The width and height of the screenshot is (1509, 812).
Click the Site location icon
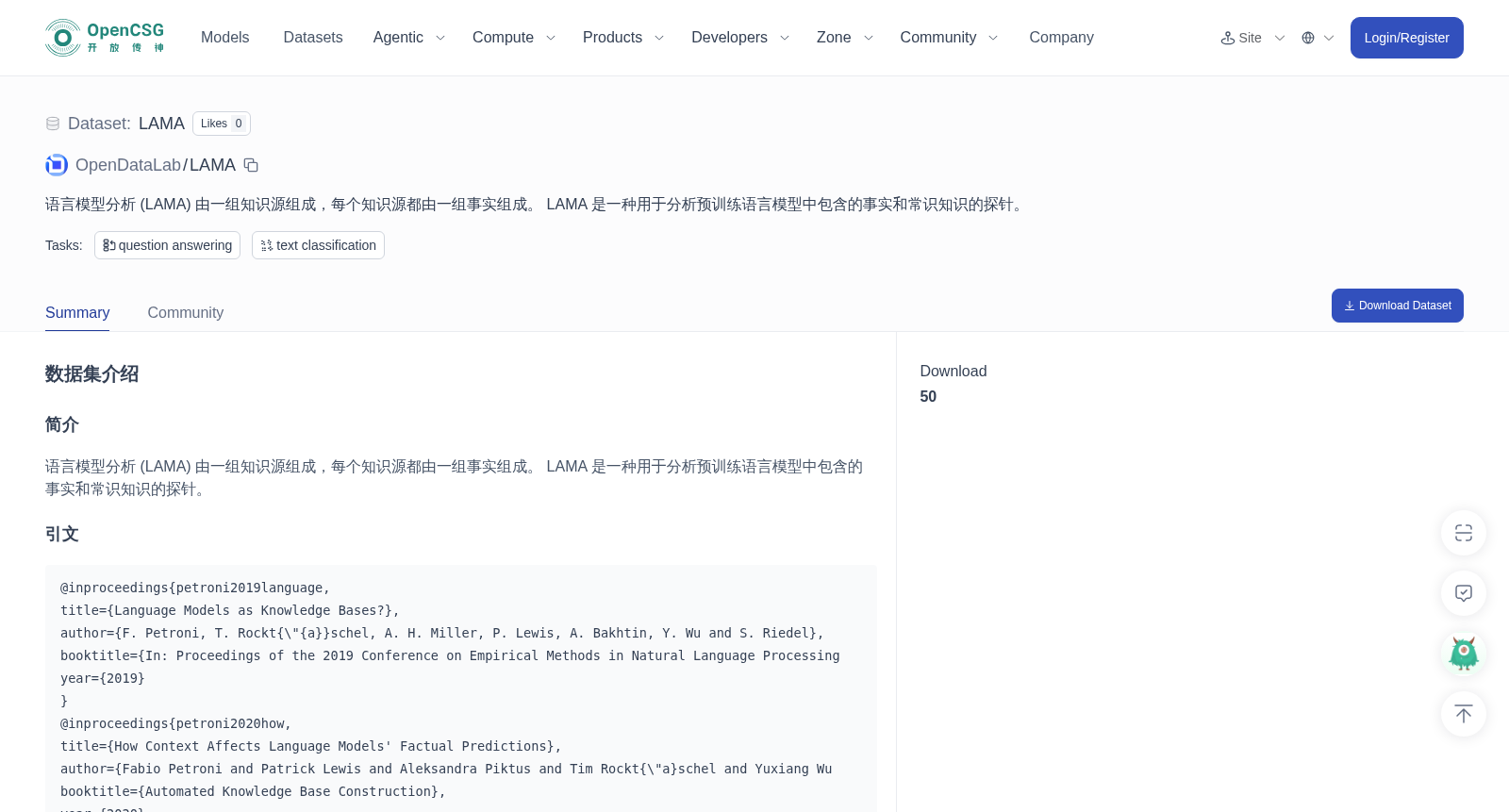pyautogui.click(x=1228, y=38)
